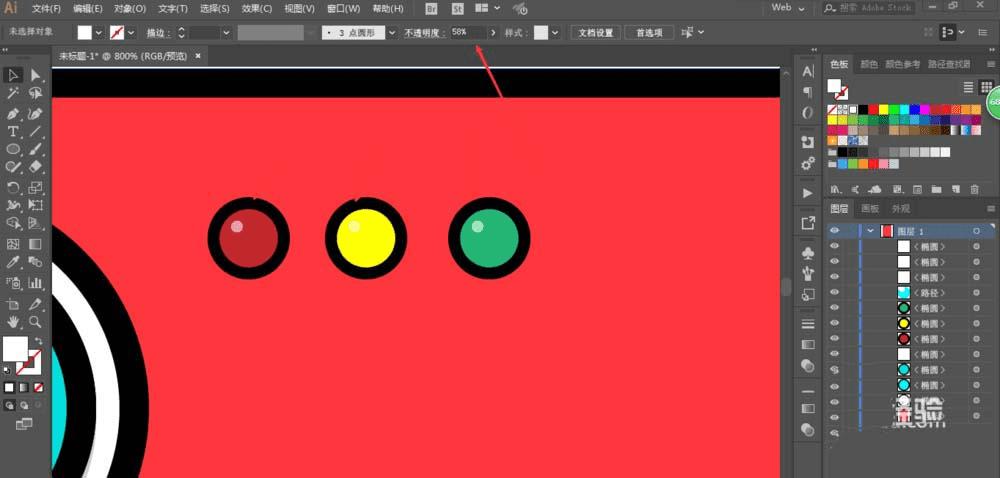Viewport: 1000px width, 478px height.
Task: Click the delete swatch trash icon
Action: [x=974, y=189]
